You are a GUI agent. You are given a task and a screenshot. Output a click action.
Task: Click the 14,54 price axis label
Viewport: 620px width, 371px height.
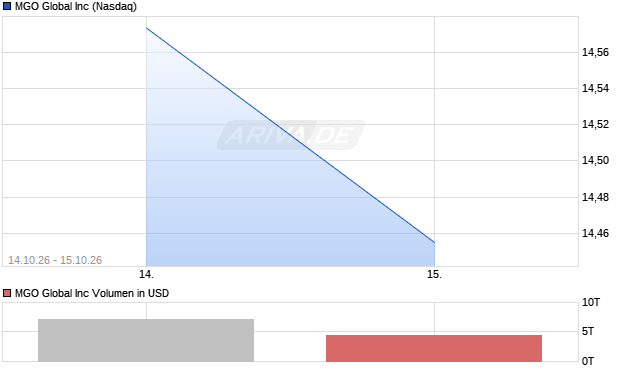595,88
